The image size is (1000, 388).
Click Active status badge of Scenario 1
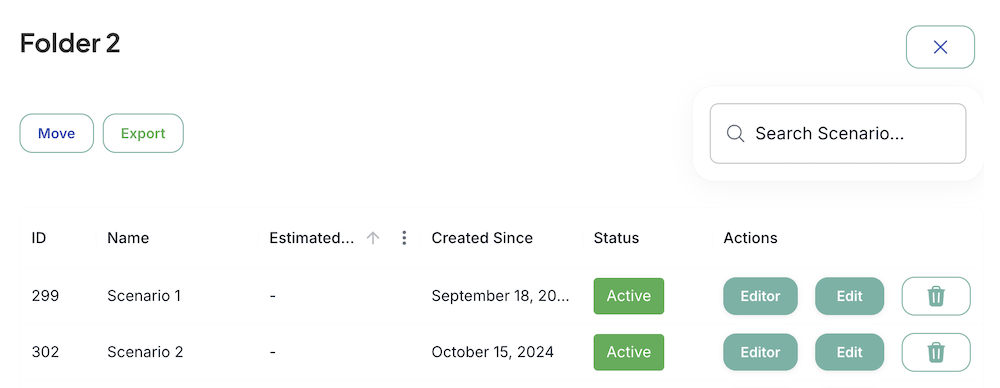tap(629, 296)
